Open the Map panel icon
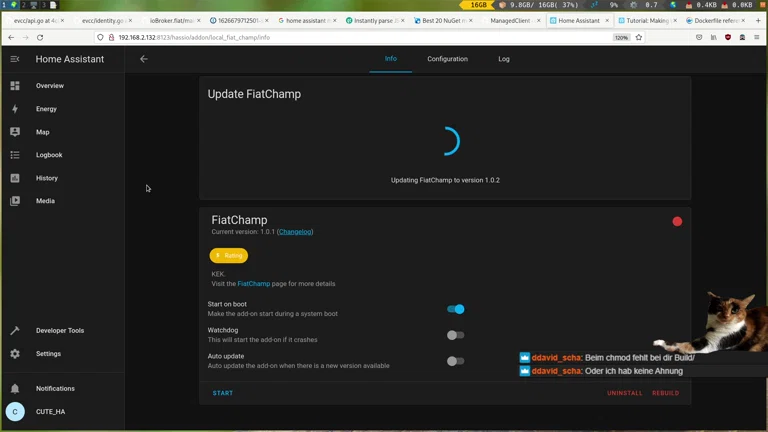This screenshot has width=768, height=432. pyautogui.click(x=15, y=132)
